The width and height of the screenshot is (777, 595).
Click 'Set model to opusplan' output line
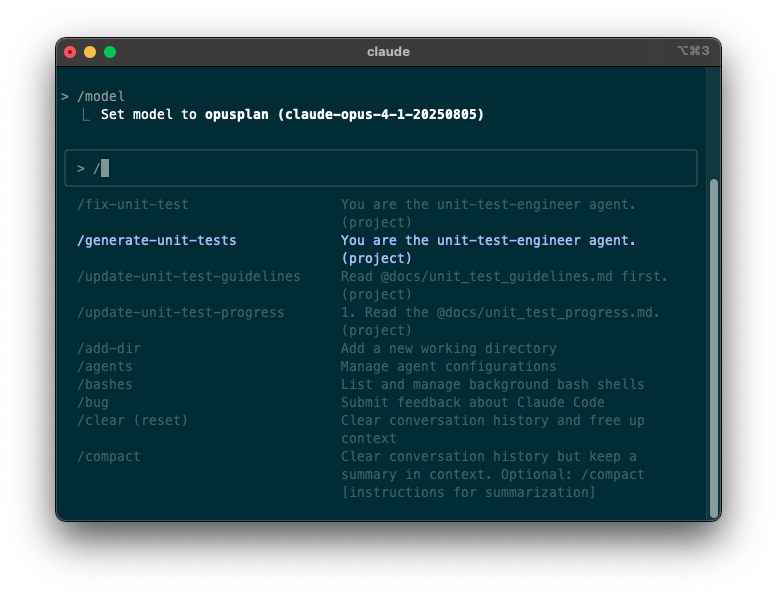(x=292, y=115)
